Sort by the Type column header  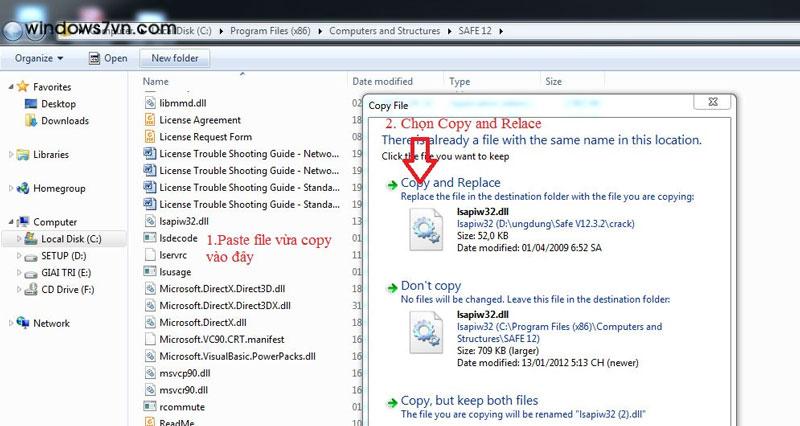(x=460, y=81)
